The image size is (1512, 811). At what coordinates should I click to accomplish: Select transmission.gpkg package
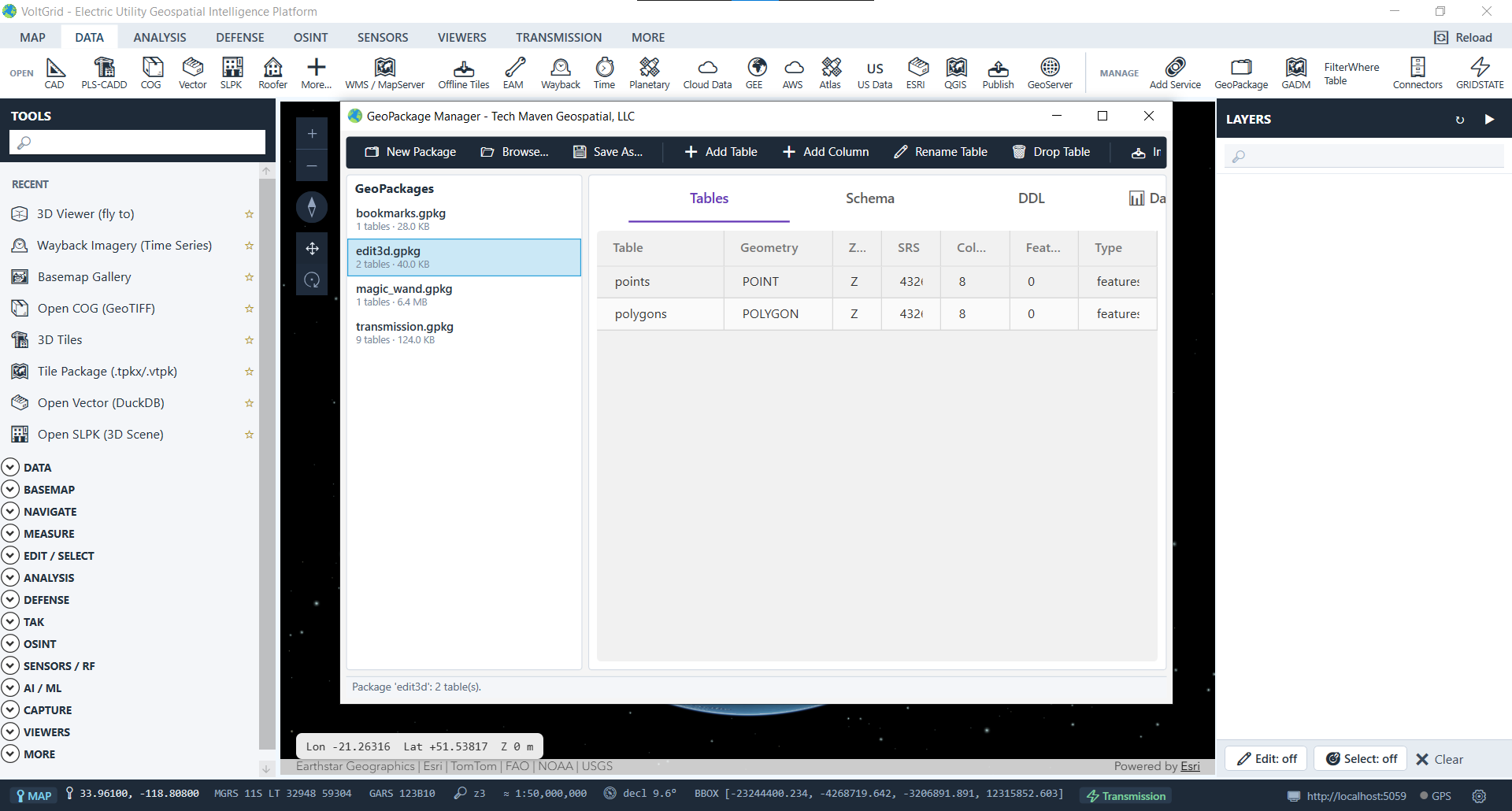point(464,332)
